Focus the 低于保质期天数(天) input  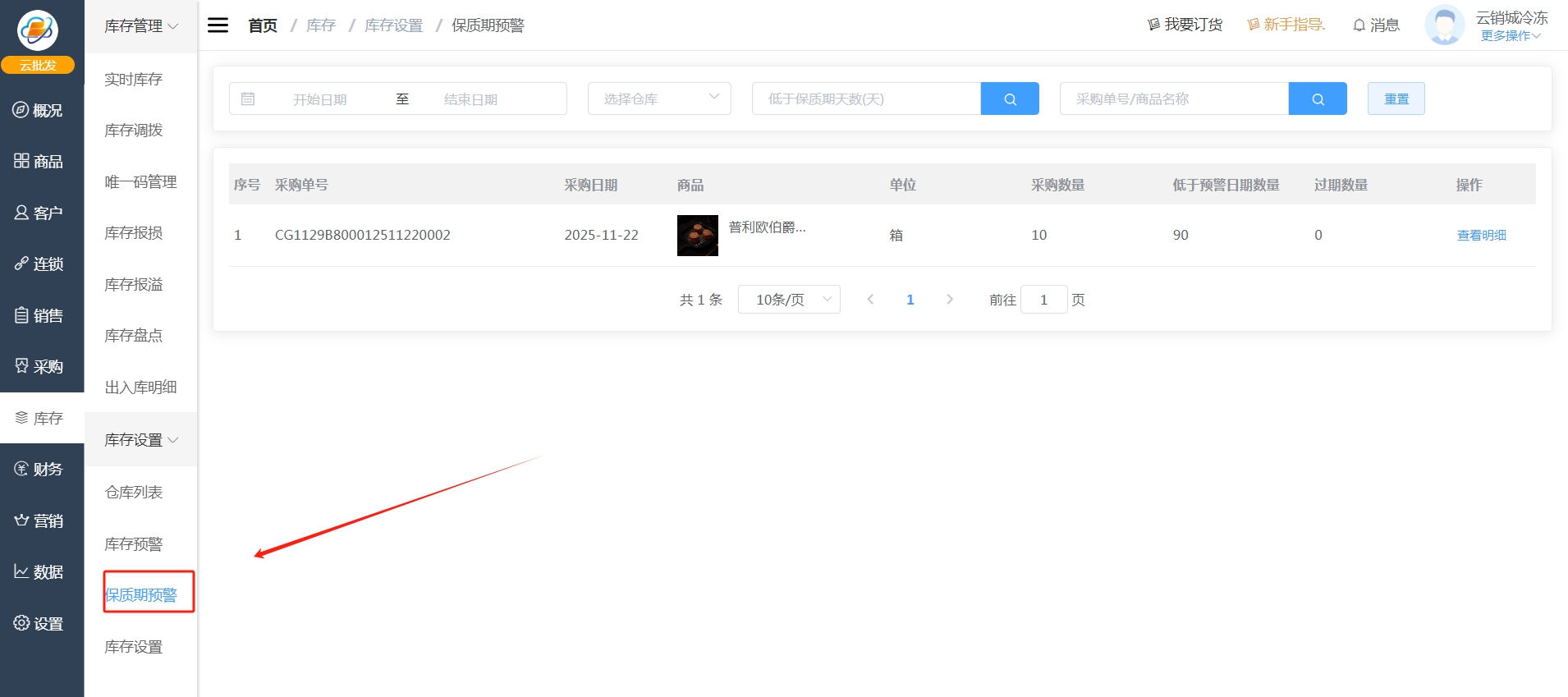tap(866, 99)
